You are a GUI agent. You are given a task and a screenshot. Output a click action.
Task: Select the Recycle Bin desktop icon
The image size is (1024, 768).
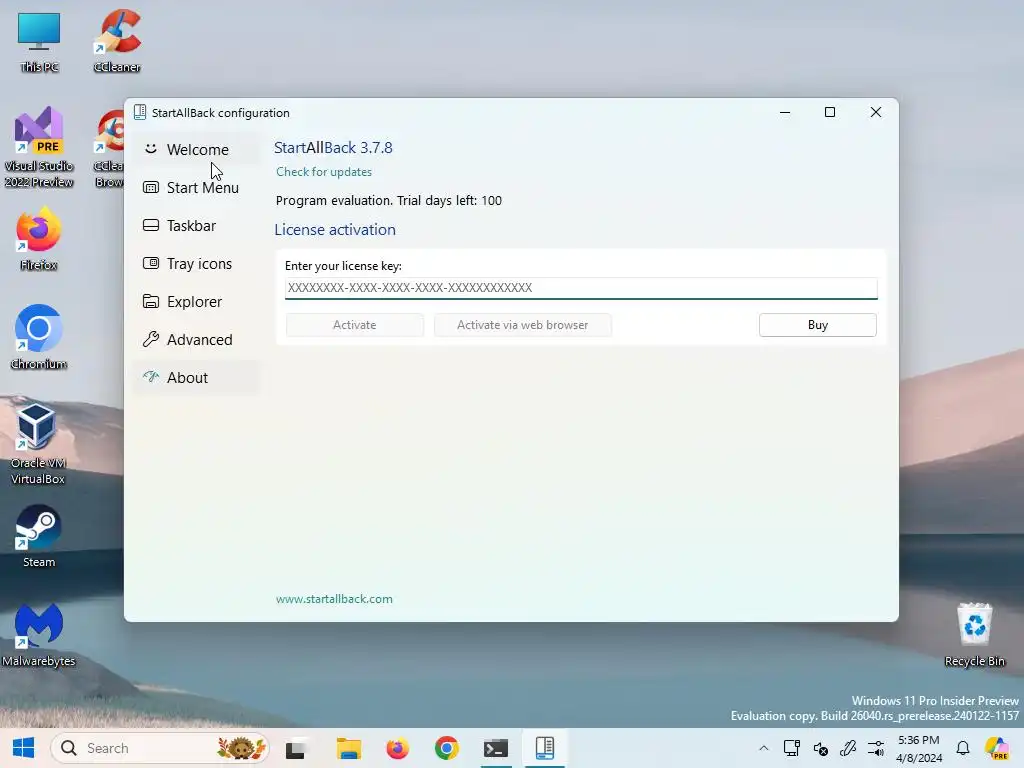click(x=974, y=635)
